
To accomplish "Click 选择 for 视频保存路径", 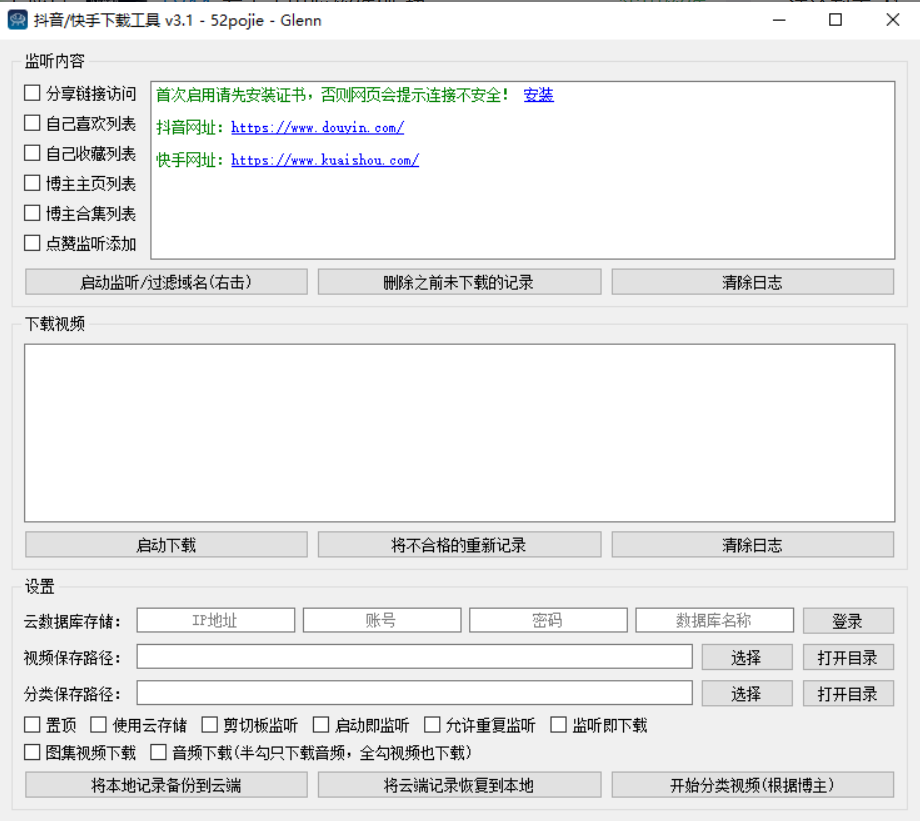I will [x=747, y=657].
